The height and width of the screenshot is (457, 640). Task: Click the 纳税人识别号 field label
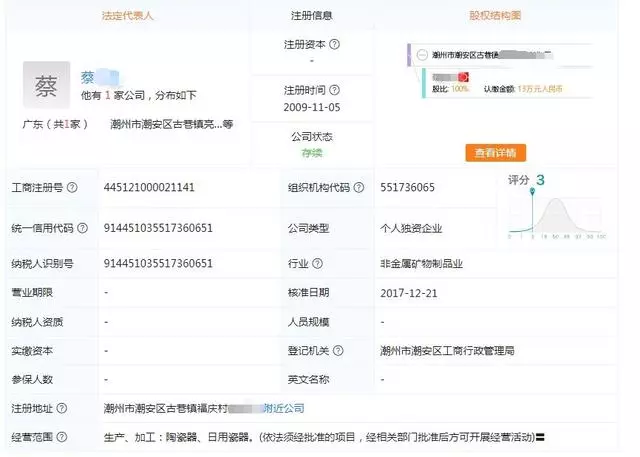click(x=42, y=264)
